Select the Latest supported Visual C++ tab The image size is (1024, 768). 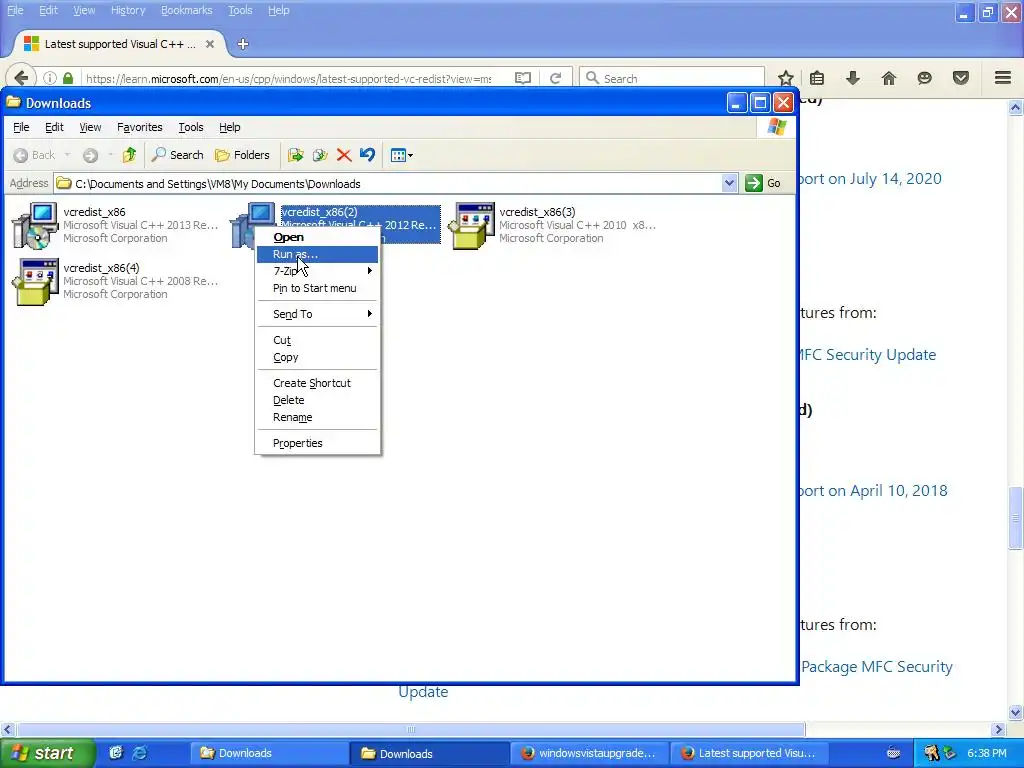point(119,44)
